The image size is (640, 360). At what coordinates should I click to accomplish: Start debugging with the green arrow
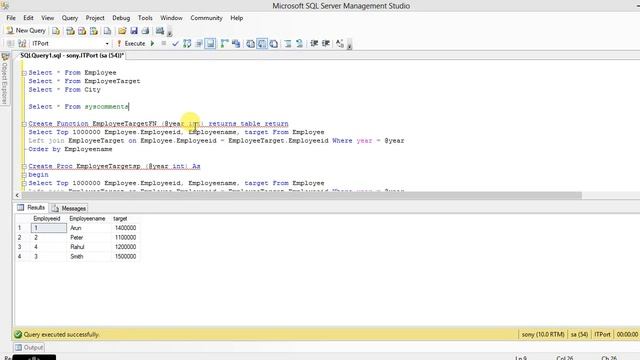[x=152, y=43]
